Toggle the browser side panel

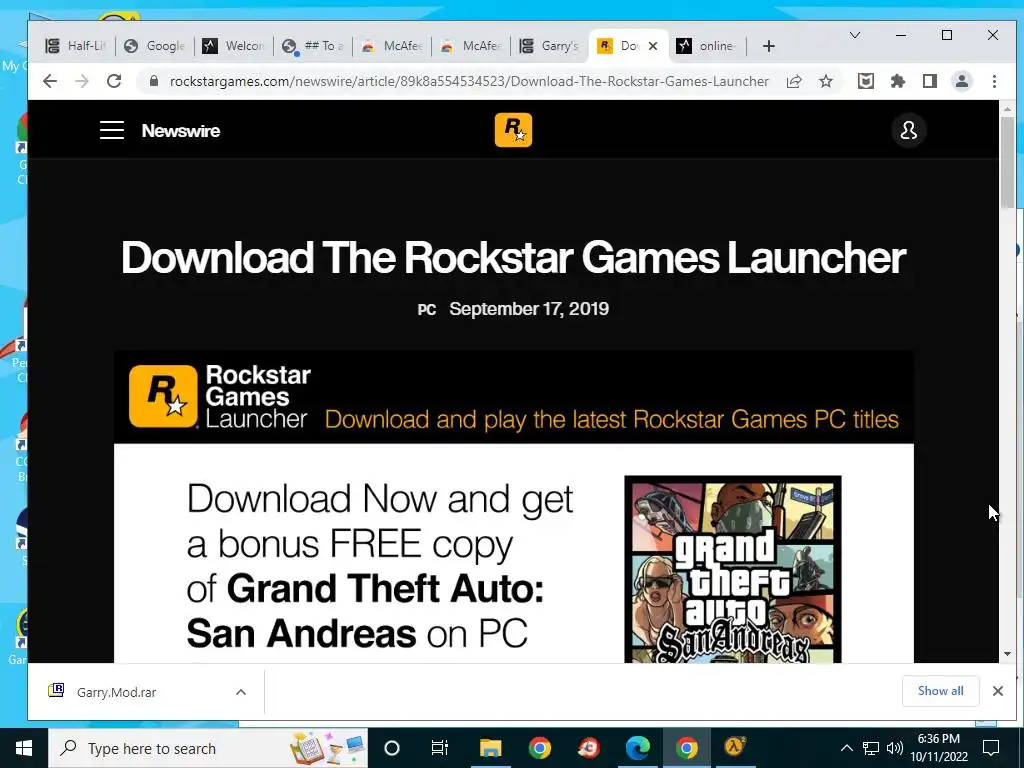tap(930, 81)
